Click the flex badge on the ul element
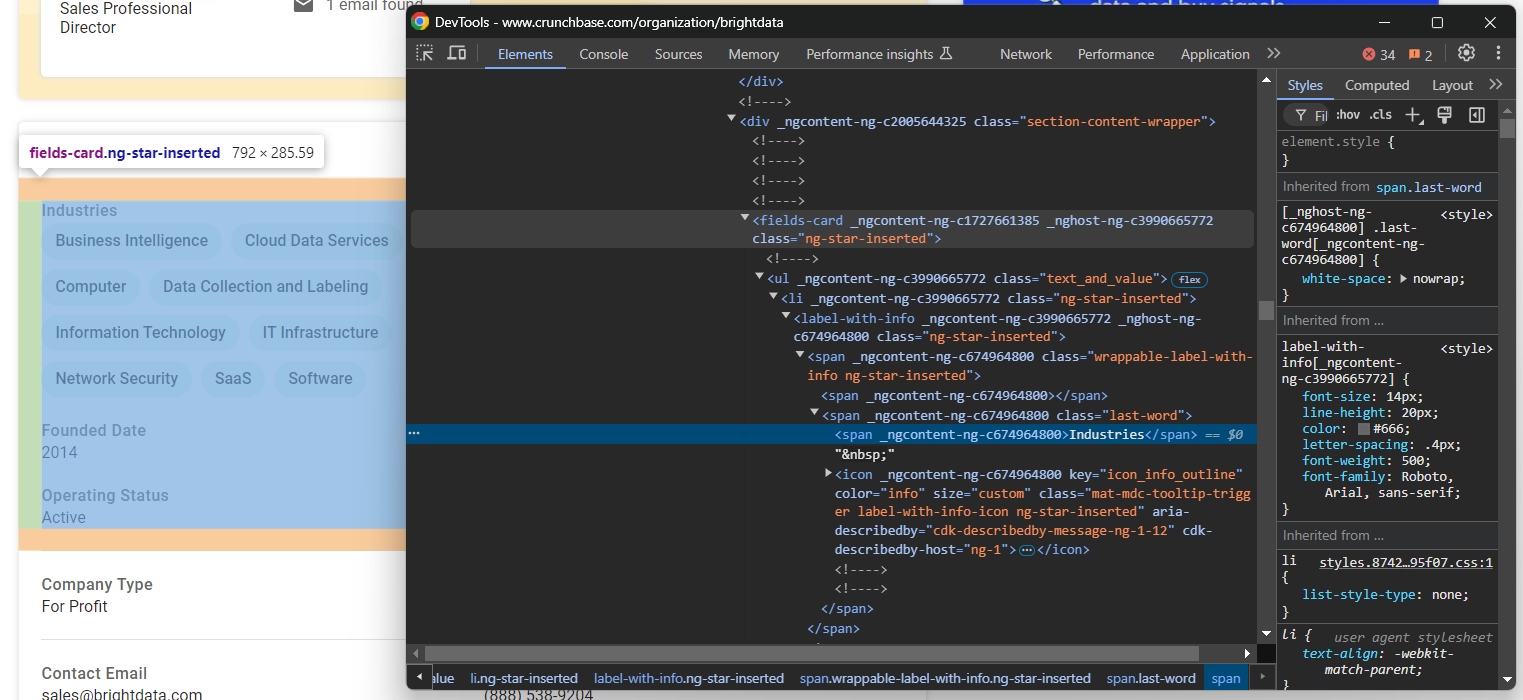The width and height of the screenshot is (1523, 700). (1189, 279)
